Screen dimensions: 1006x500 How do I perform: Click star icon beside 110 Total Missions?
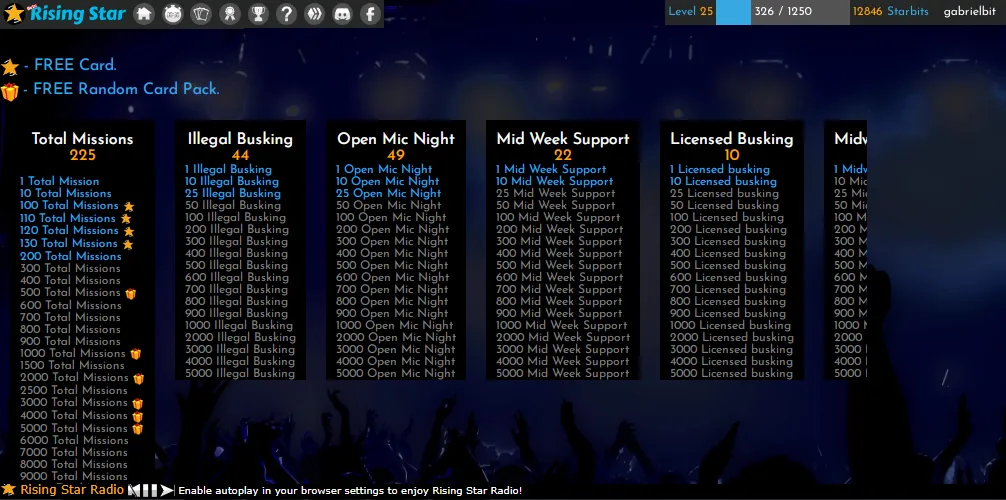pyautogui.click(x=126, y=219)
